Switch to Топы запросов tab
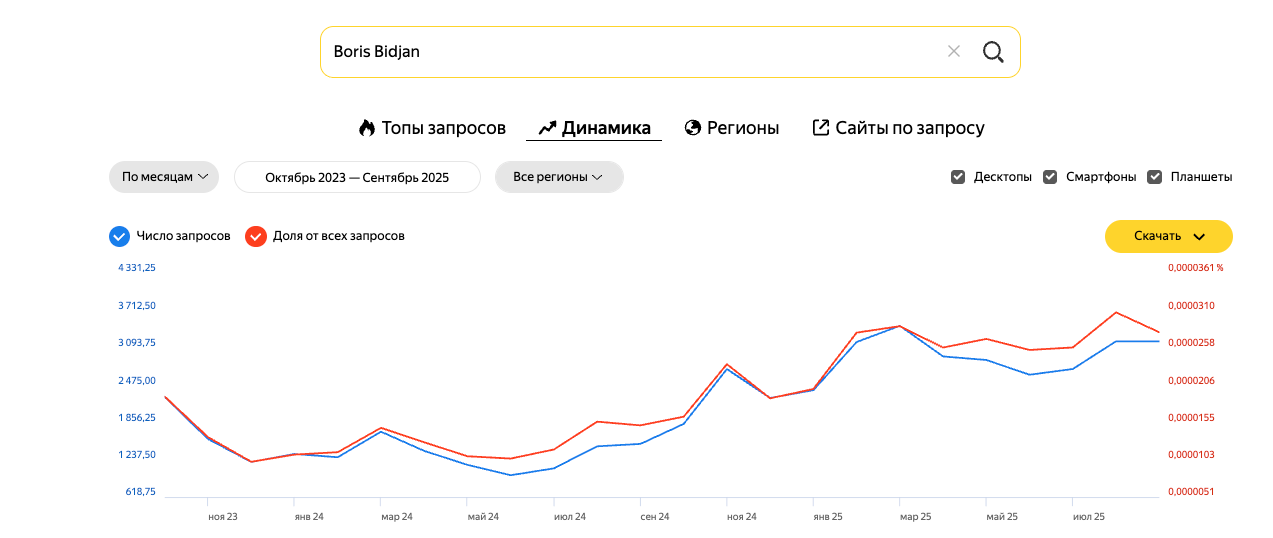The height and width of the screenshot is (538, 1273). pos(443,128)
